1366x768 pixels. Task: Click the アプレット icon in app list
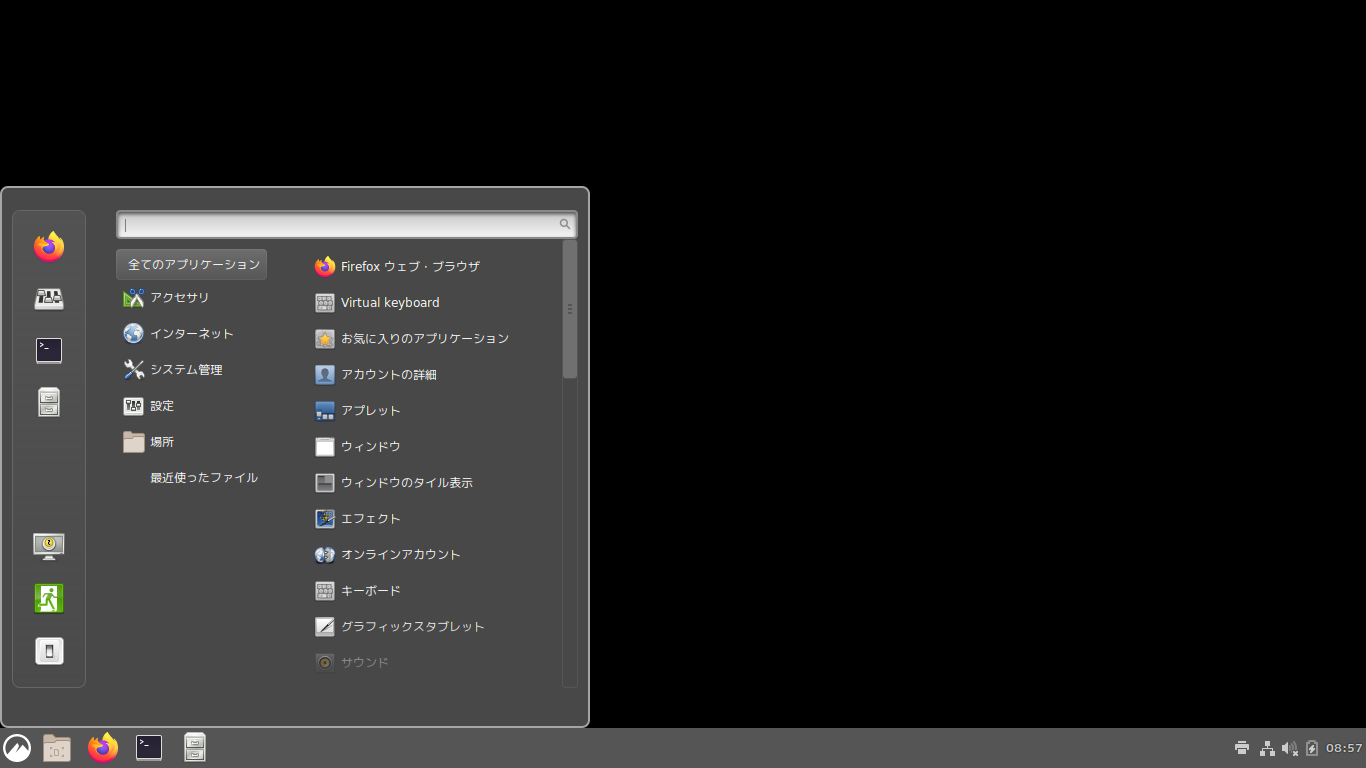click(325, 411)
